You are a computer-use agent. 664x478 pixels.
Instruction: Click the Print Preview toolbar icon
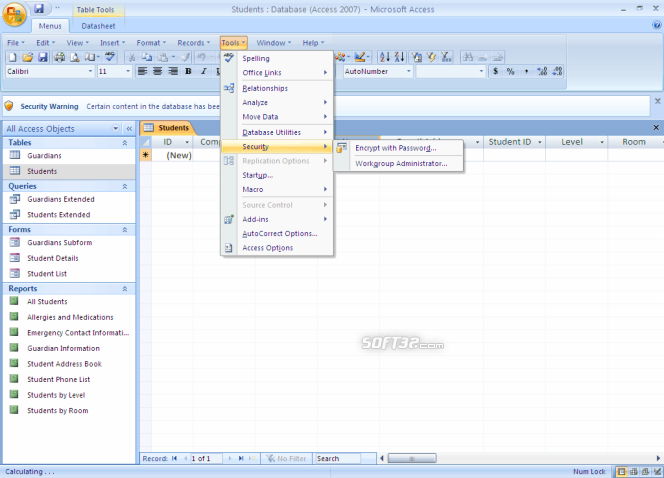[x=75, y=57]
